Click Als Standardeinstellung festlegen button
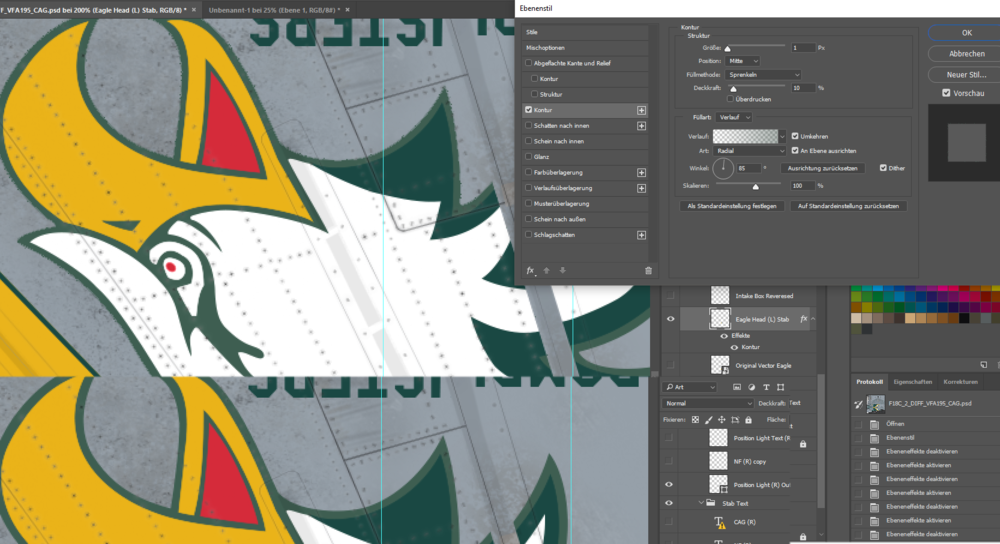 click(x=732, y=206)
